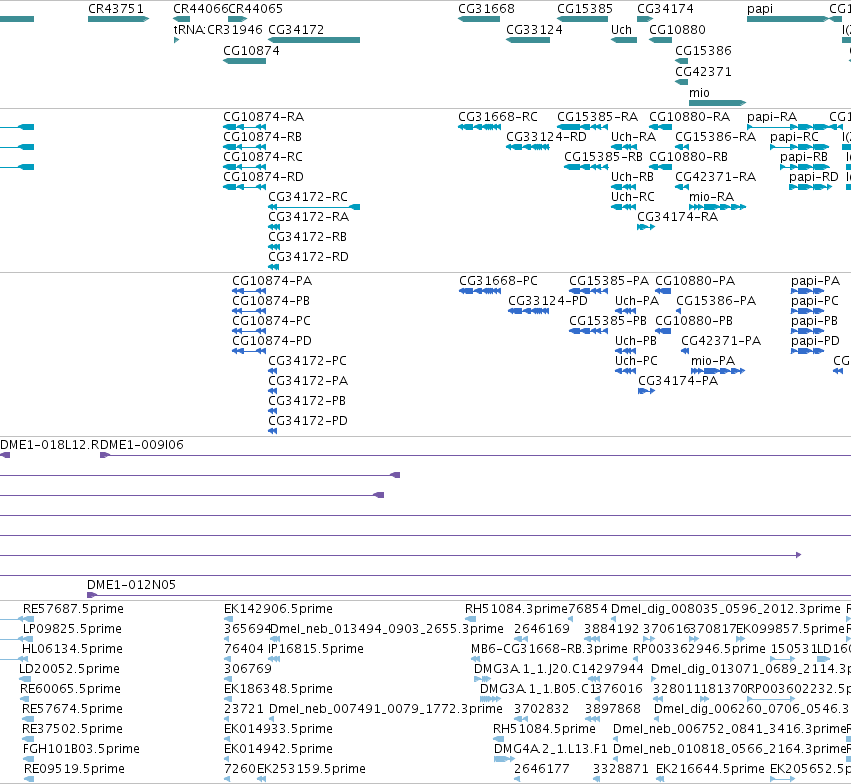Viewport: 851px width, 784px height.
Task: Select the CG10880-RB transcript label
Action: [689, 157]
